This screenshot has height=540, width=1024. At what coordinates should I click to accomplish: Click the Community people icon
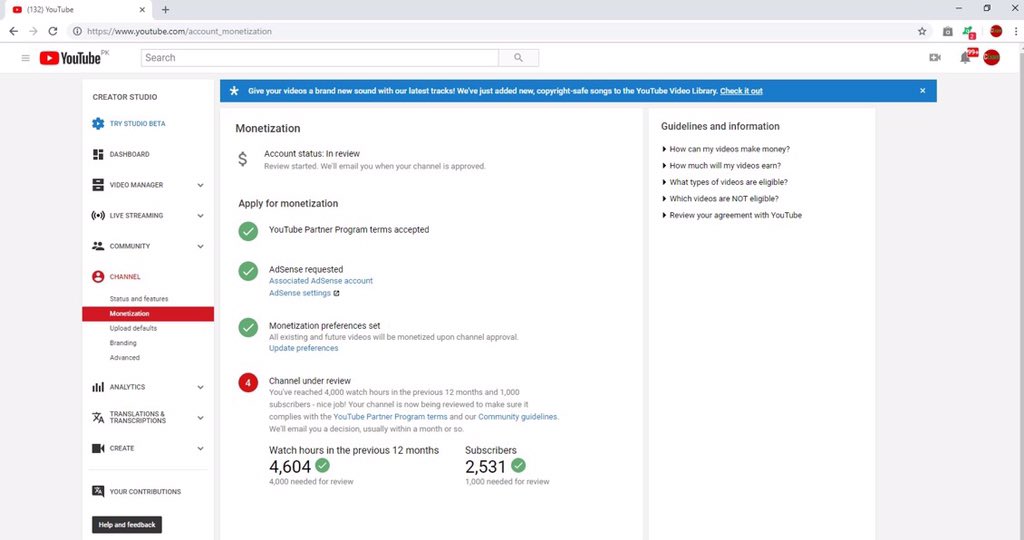(98, 246)
